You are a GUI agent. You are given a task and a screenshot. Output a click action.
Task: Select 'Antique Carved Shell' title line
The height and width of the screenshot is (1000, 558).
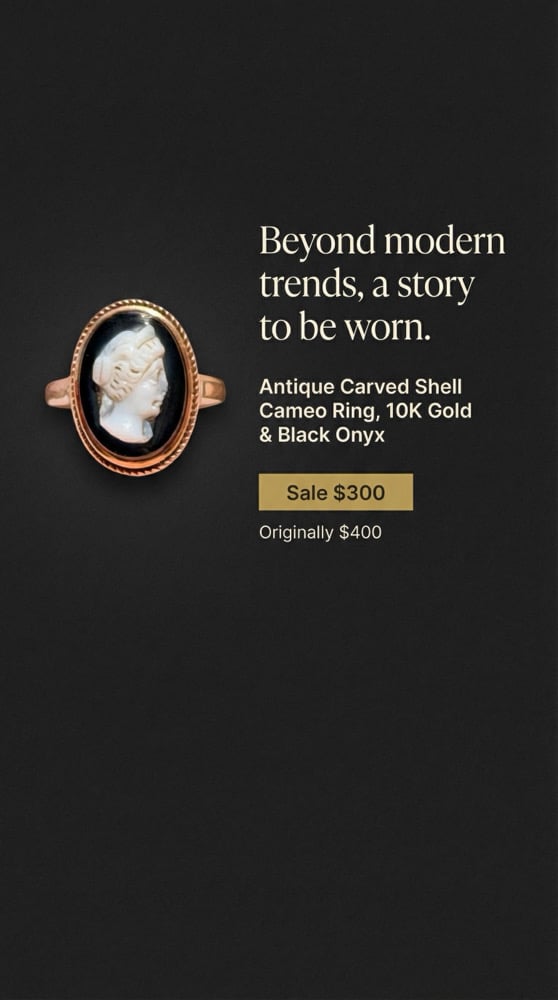[360, 387]
